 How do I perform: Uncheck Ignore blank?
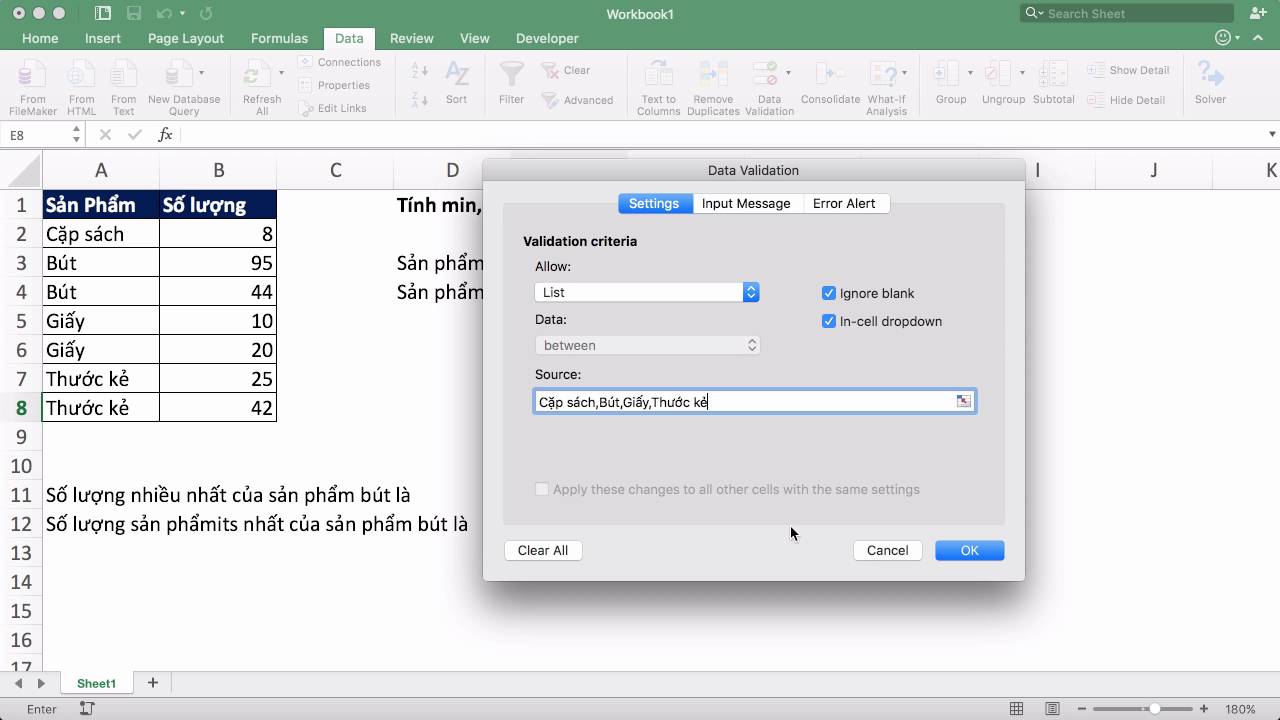tap(829, 293)
